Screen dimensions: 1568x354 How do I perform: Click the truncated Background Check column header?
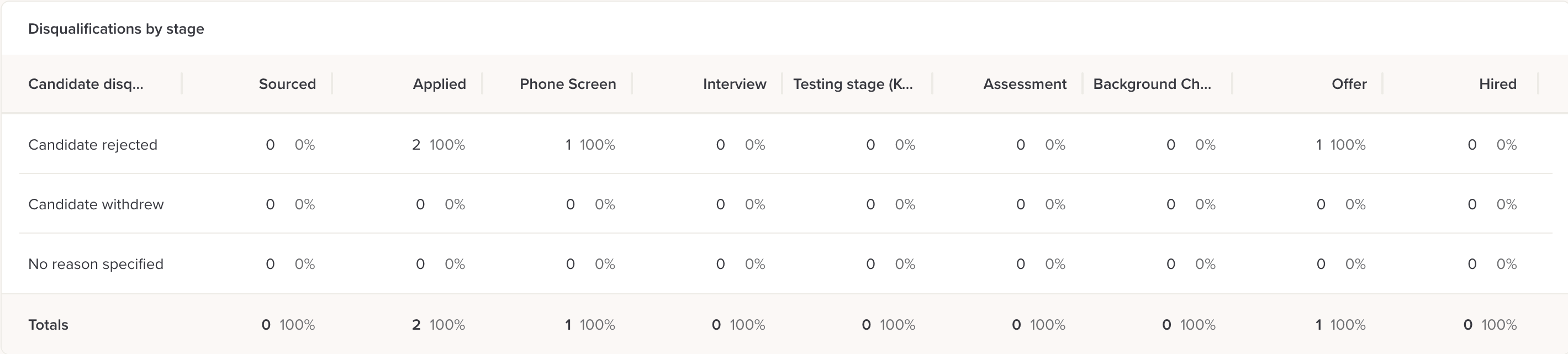(x=1152, y=84)
